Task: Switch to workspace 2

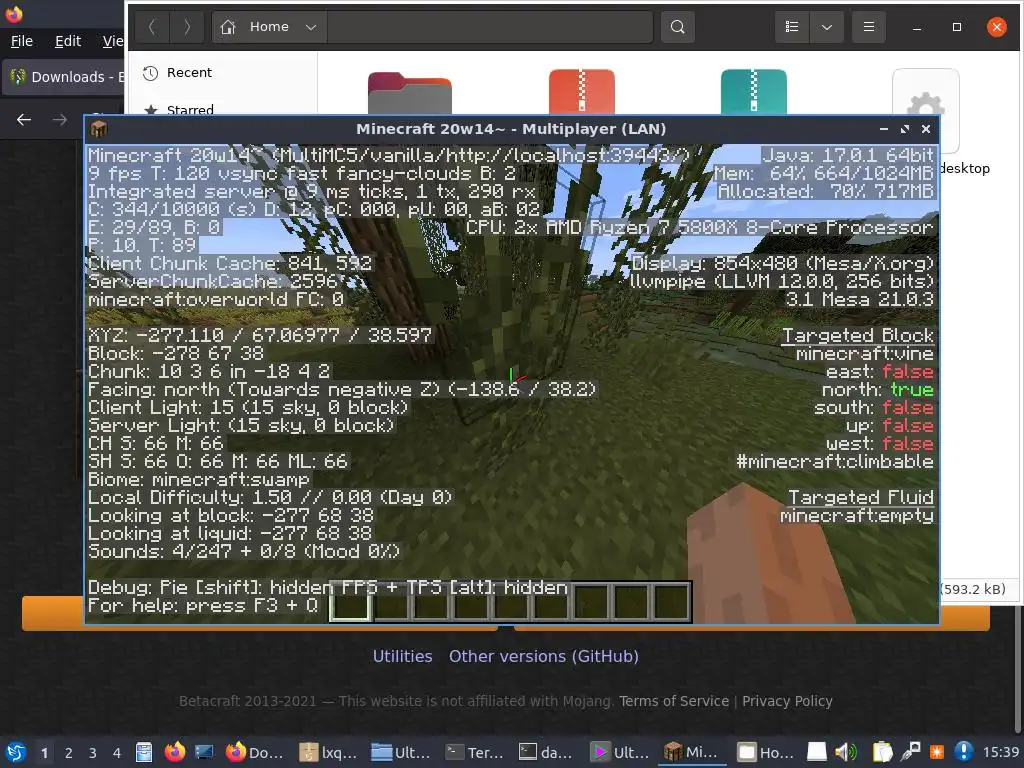Action: coord(69,753)
